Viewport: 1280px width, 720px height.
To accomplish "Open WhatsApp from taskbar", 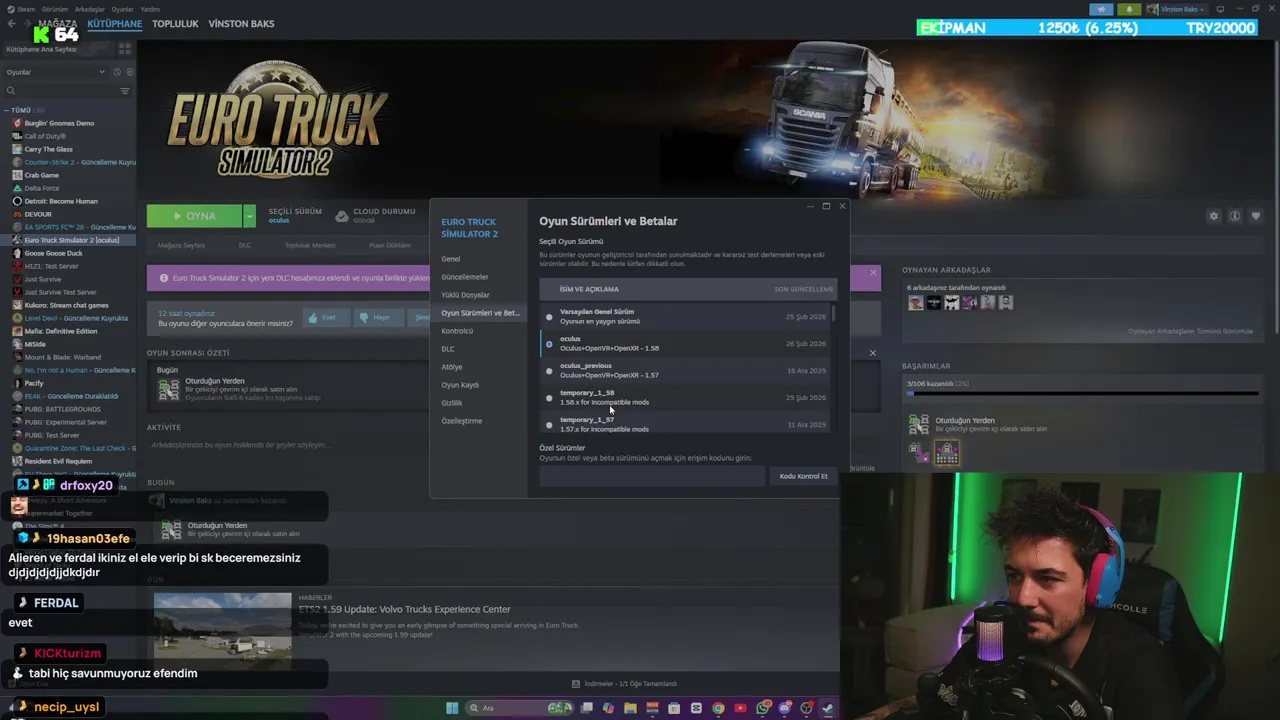I will pos(762,708).
